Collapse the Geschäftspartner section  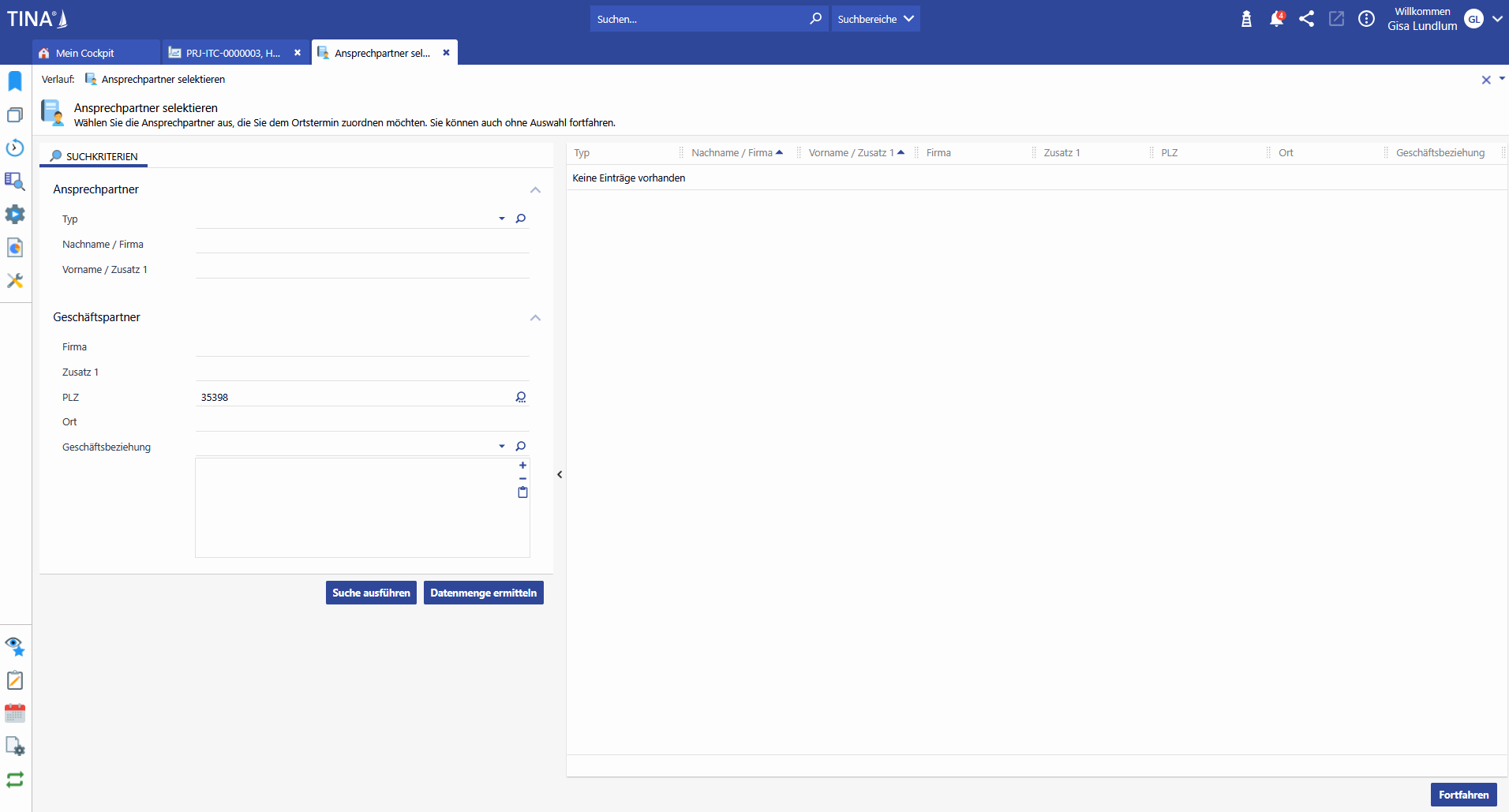tap(535, 318)
